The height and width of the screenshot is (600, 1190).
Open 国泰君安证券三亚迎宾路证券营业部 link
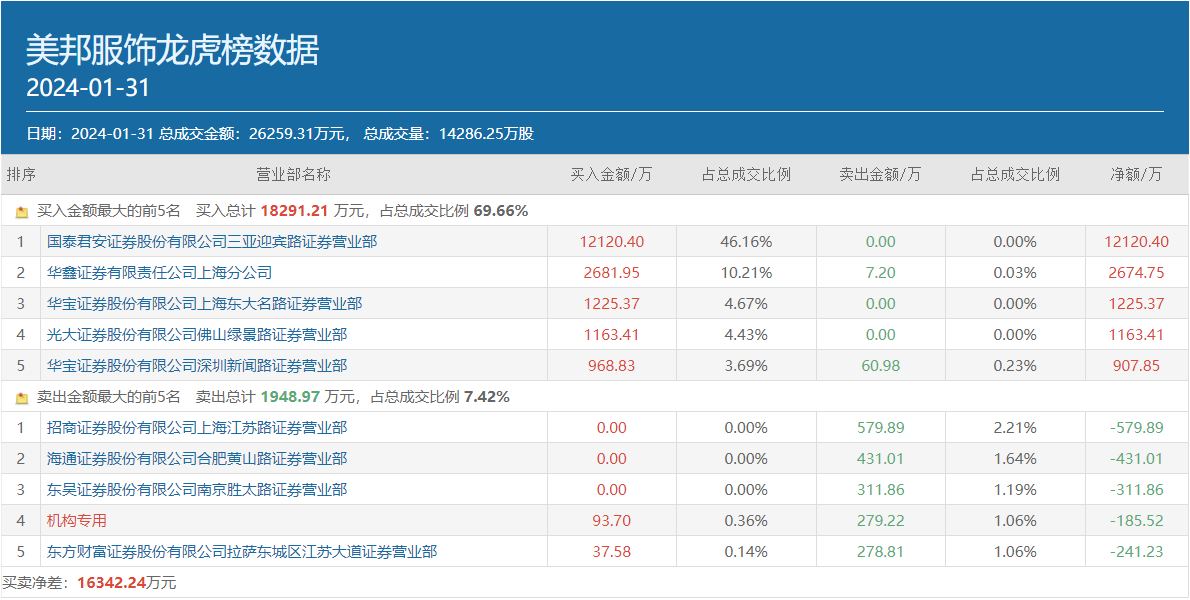tap(212, 242)
